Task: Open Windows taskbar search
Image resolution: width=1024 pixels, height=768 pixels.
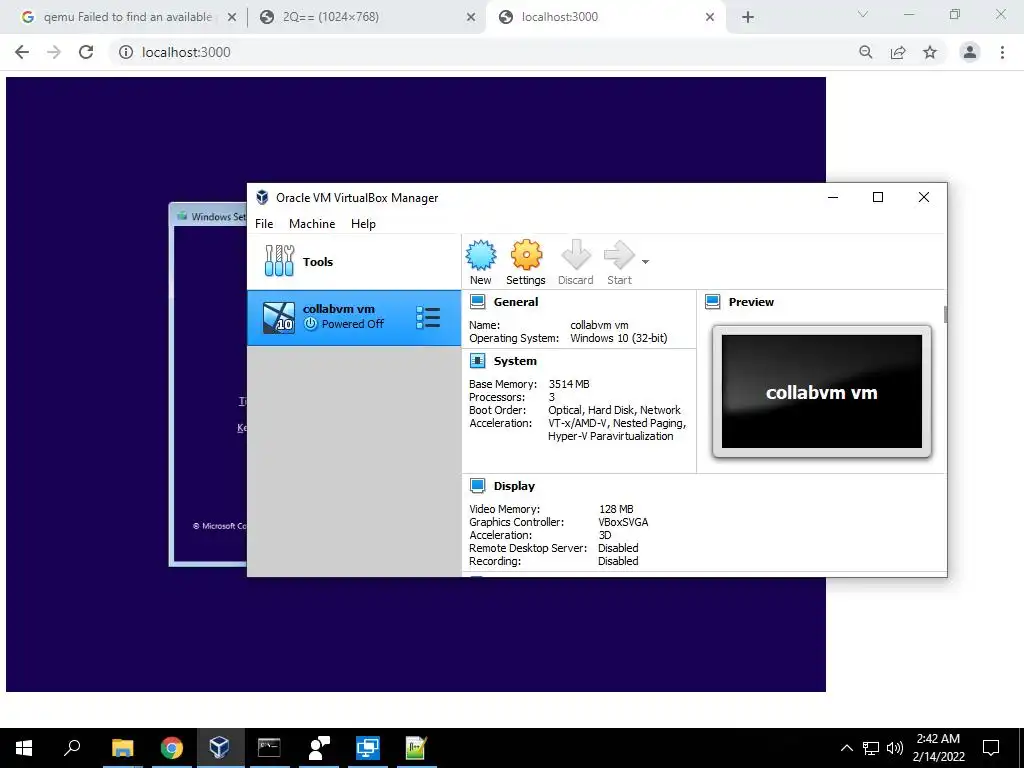Action: click(72, 748)
